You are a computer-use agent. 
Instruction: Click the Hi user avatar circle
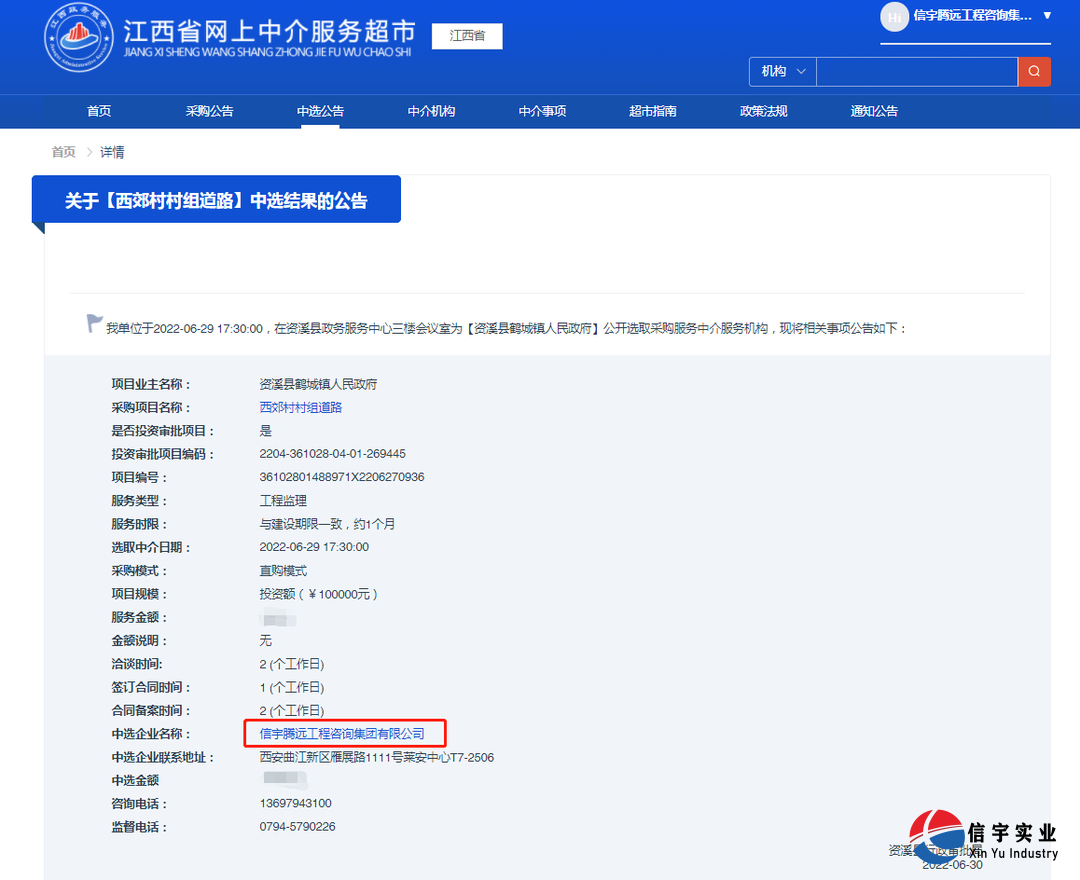click(893, 17)
